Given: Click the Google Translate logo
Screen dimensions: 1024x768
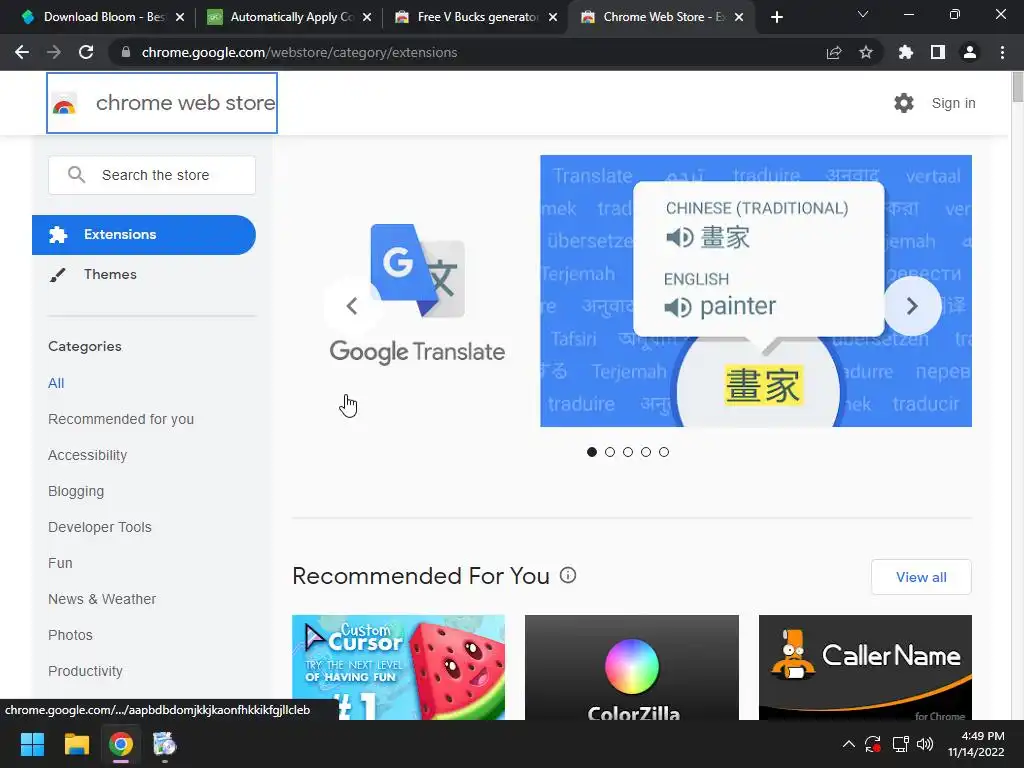Looking at the screenshot, I should point(417,294).
